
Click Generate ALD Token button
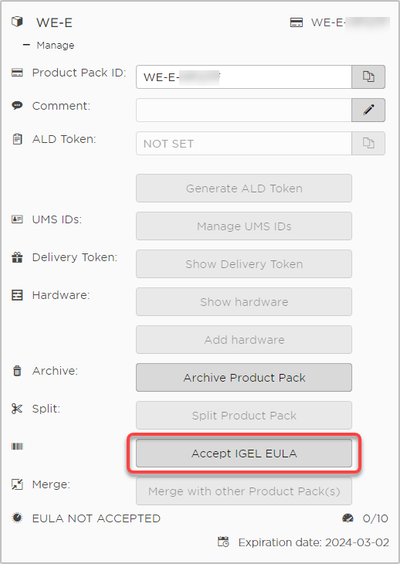(x=244, y=188)
